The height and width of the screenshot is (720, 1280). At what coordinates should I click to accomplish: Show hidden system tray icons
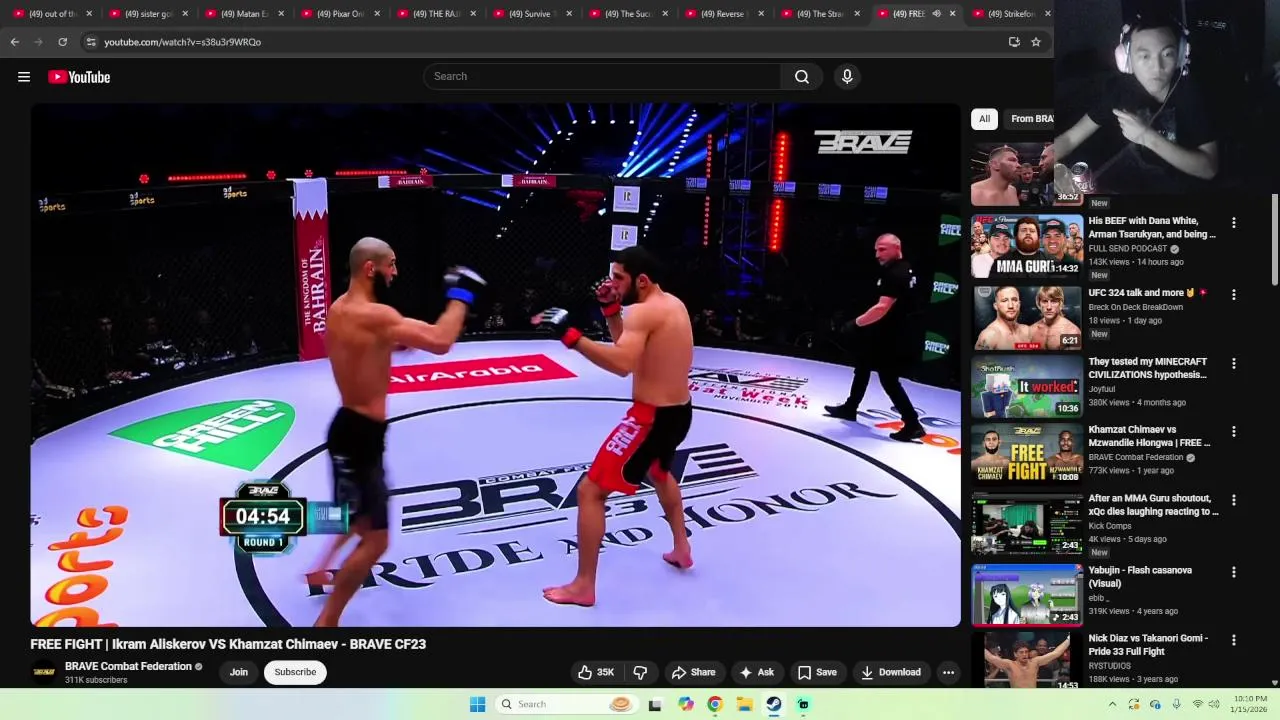click(x=1112, y=704)
